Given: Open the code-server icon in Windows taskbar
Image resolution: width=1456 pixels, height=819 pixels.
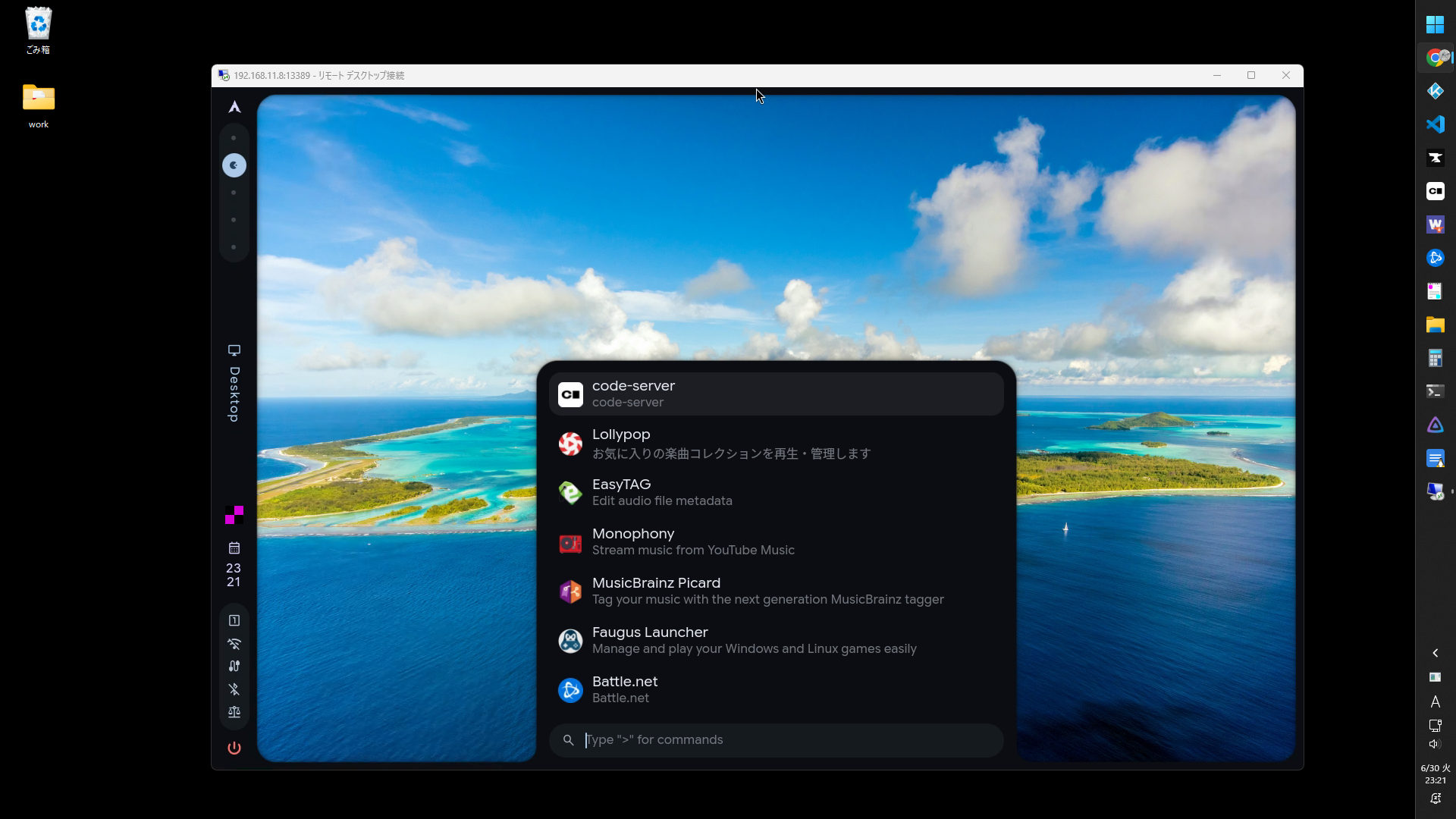Looking at the screenshot, I should coord(1435,191).
